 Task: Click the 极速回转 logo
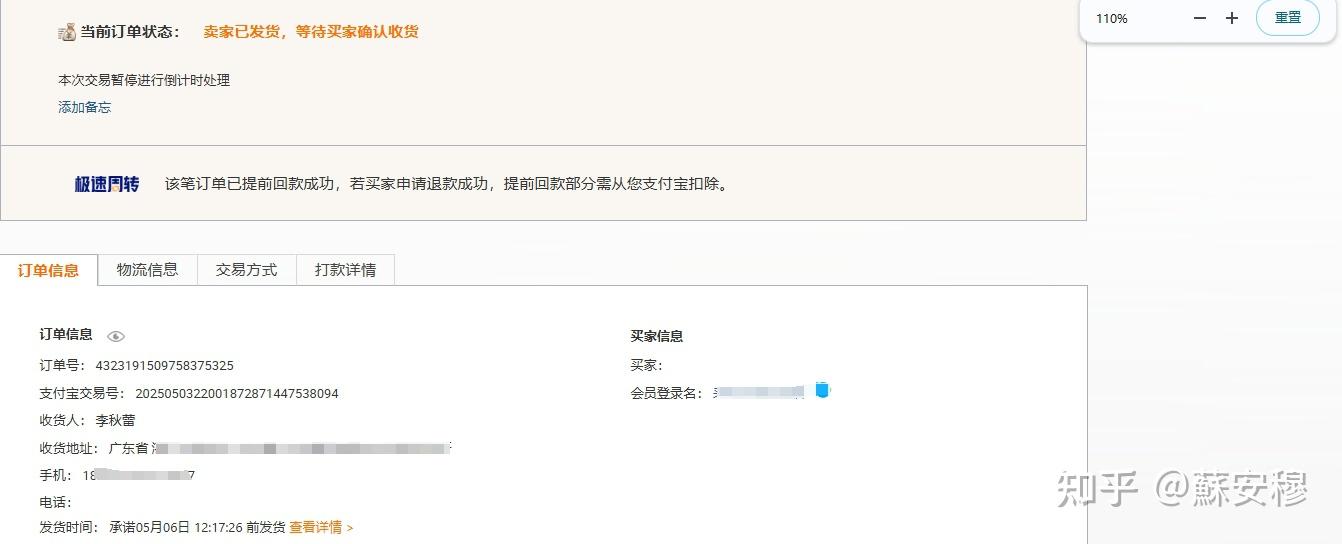click(x=107, y=184)
